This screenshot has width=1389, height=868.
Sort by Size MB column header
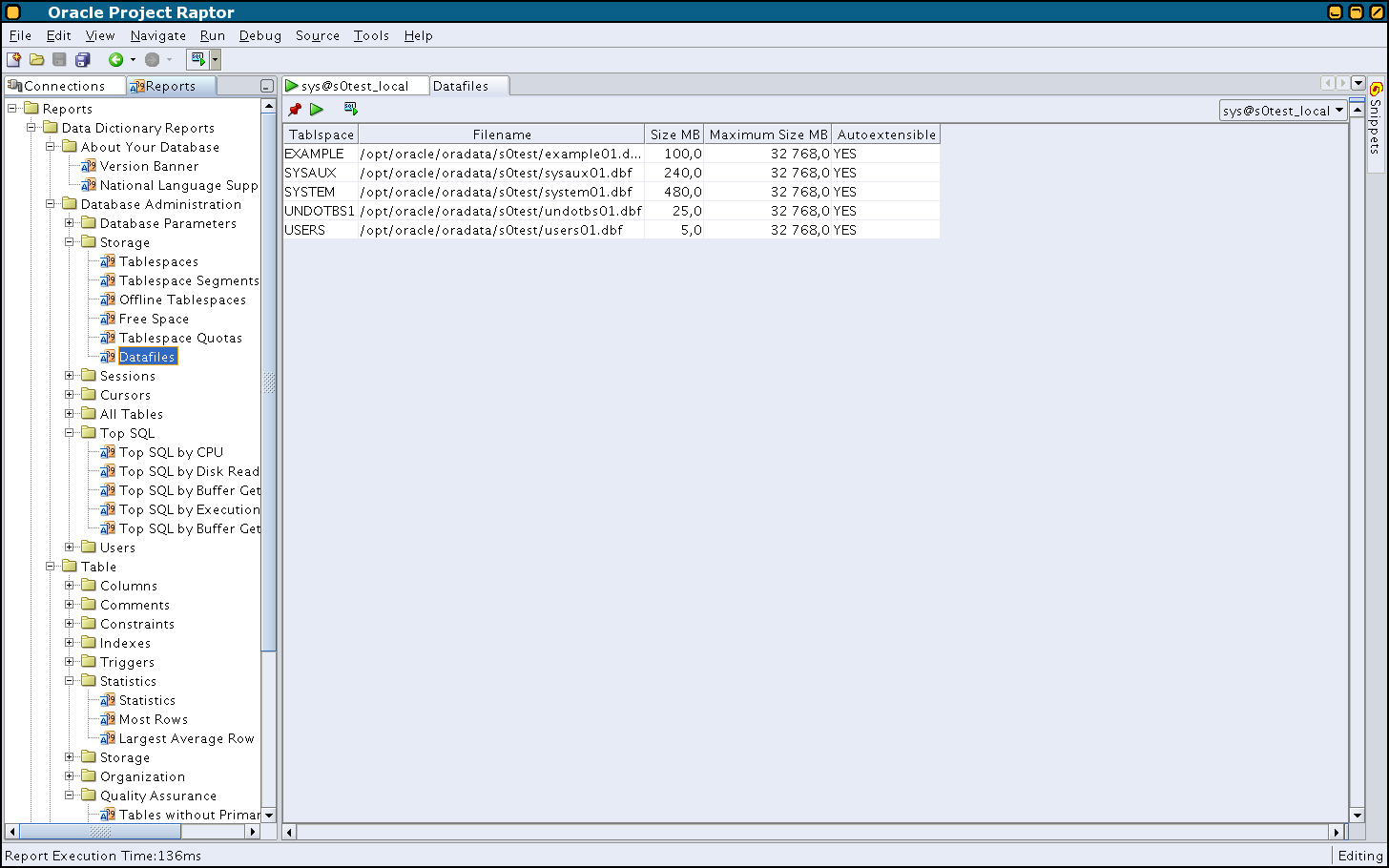[674, 134]
